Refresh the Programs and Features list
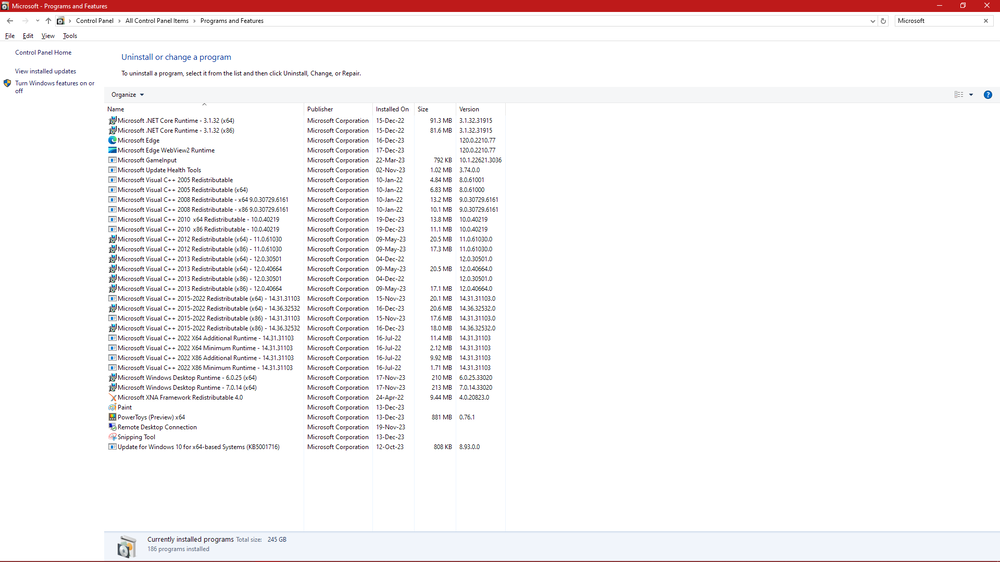 click(x=883, y=21)
